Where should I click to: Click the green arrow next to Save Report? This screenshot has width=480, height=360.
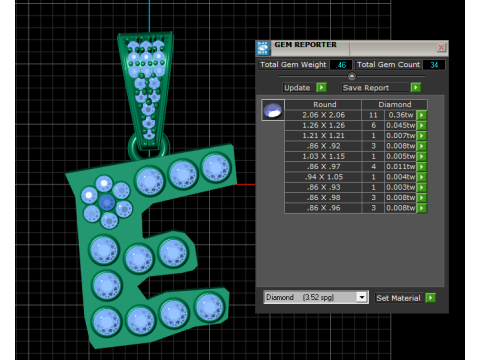(415, 88)
